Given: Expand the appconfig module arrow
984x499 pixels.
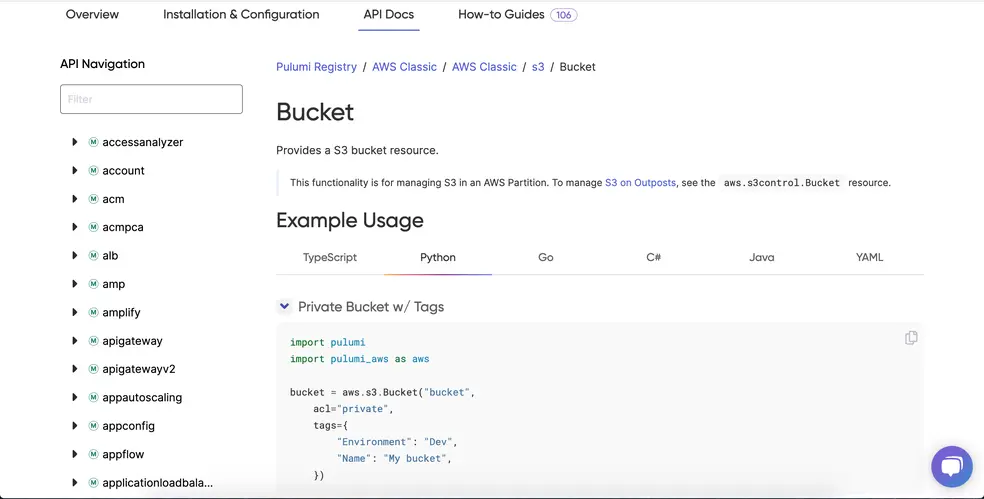Looking at the screenshot, I should [75, 426].
